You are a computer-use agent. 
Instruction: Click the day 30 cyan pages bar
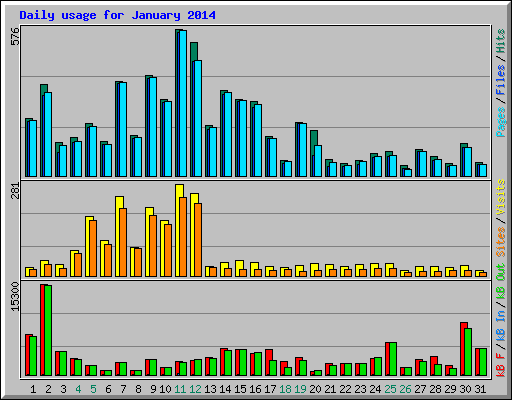pyautogui.click(x=468, y=162)
